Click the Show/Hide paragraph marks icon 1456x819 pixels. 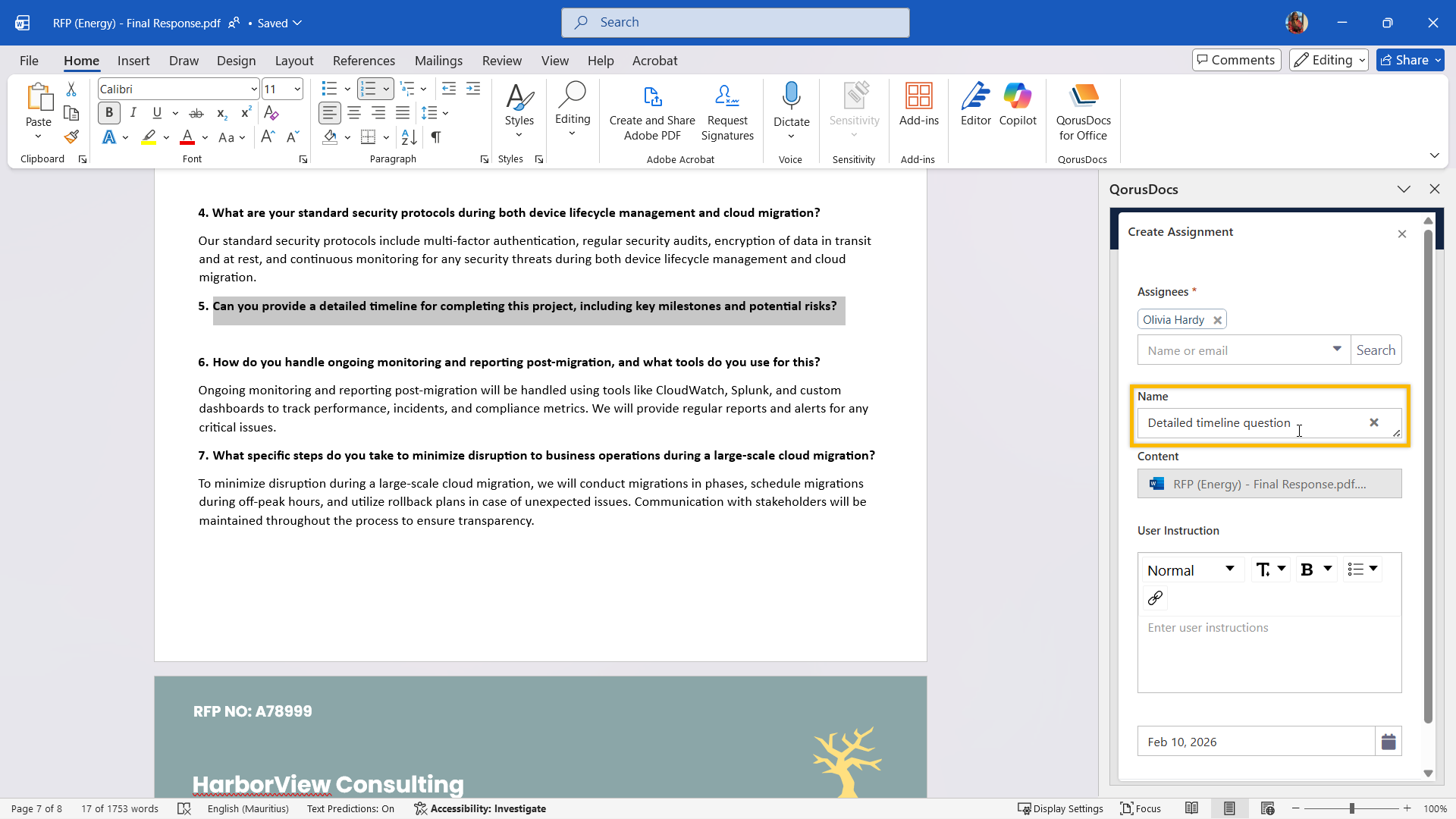436,137
